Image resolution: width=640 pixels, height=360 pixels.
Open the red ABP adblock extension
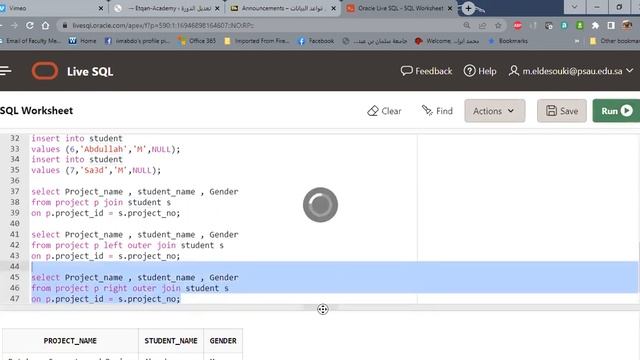pos(518,25)
